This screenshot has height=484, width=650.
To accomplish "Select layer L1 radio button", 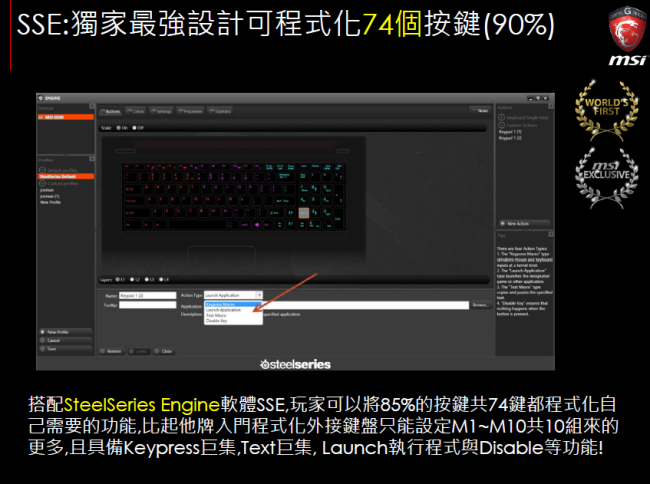I will (x=118, y=279).
